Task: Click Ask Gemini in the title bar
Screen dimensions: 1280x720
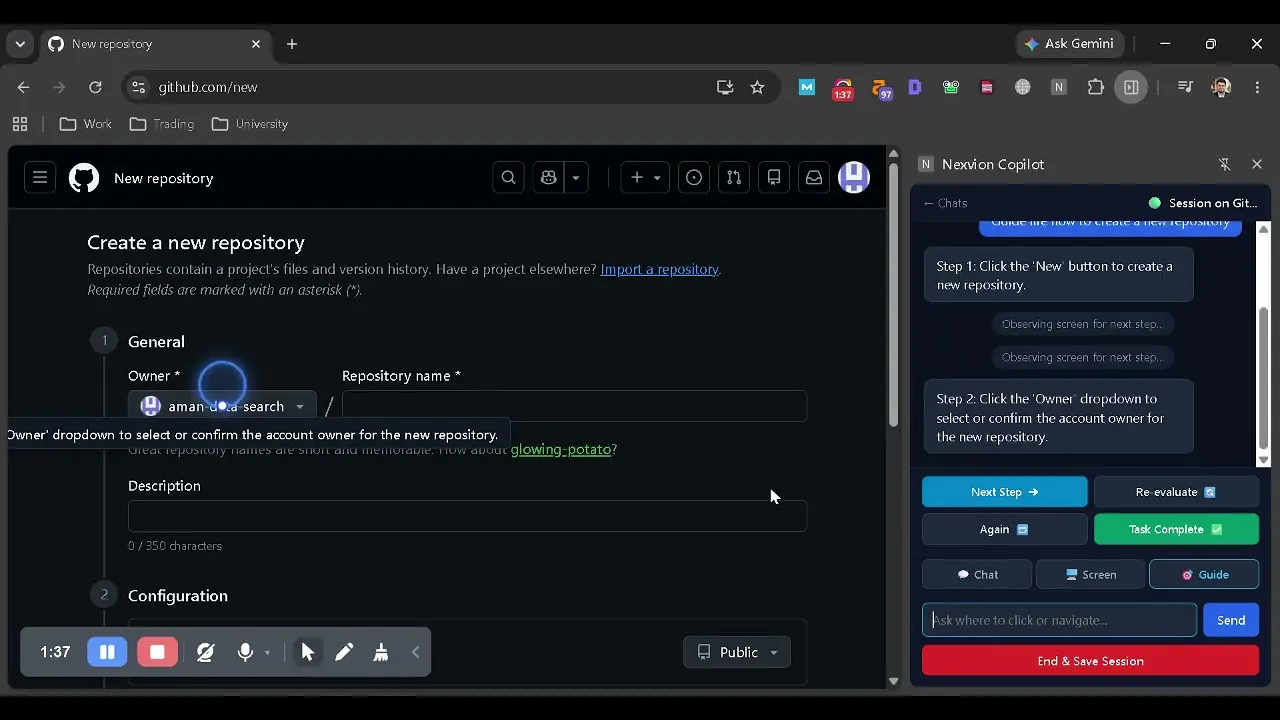Action: pyautogui.click(x=1070, y=44)
